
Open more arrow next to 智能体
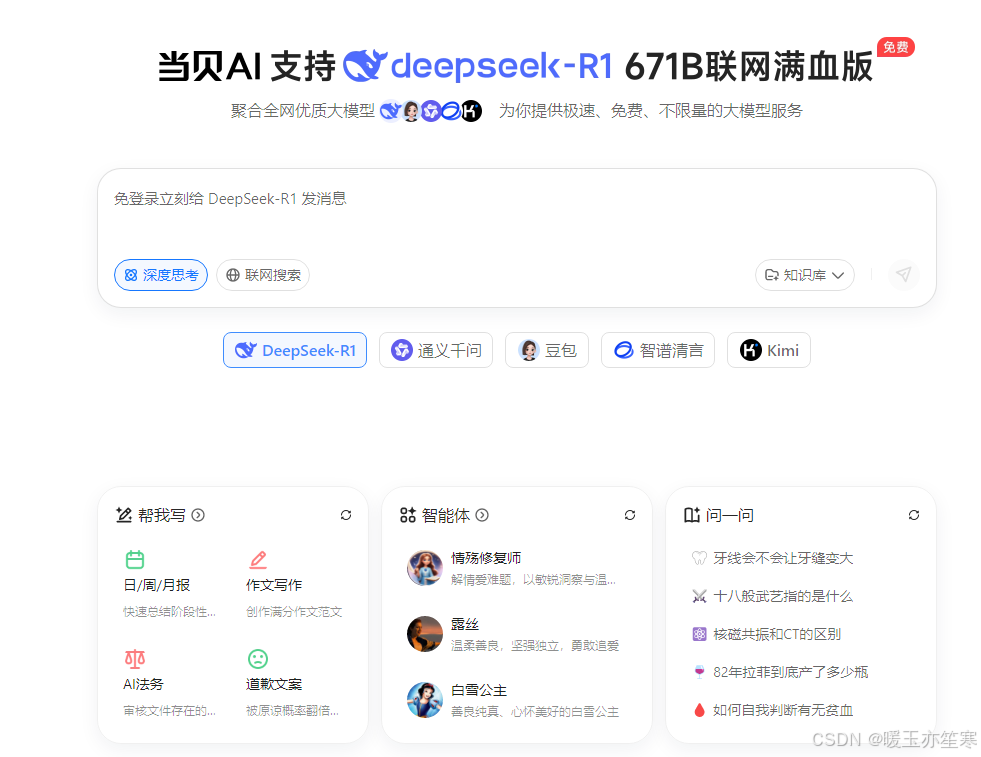click(x=482, y=515)
